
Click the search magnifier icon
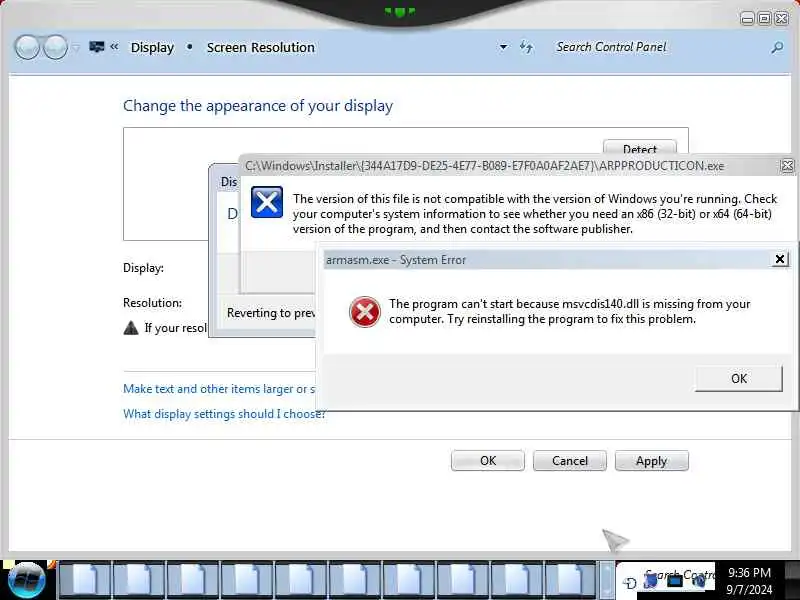coord(777,47)
